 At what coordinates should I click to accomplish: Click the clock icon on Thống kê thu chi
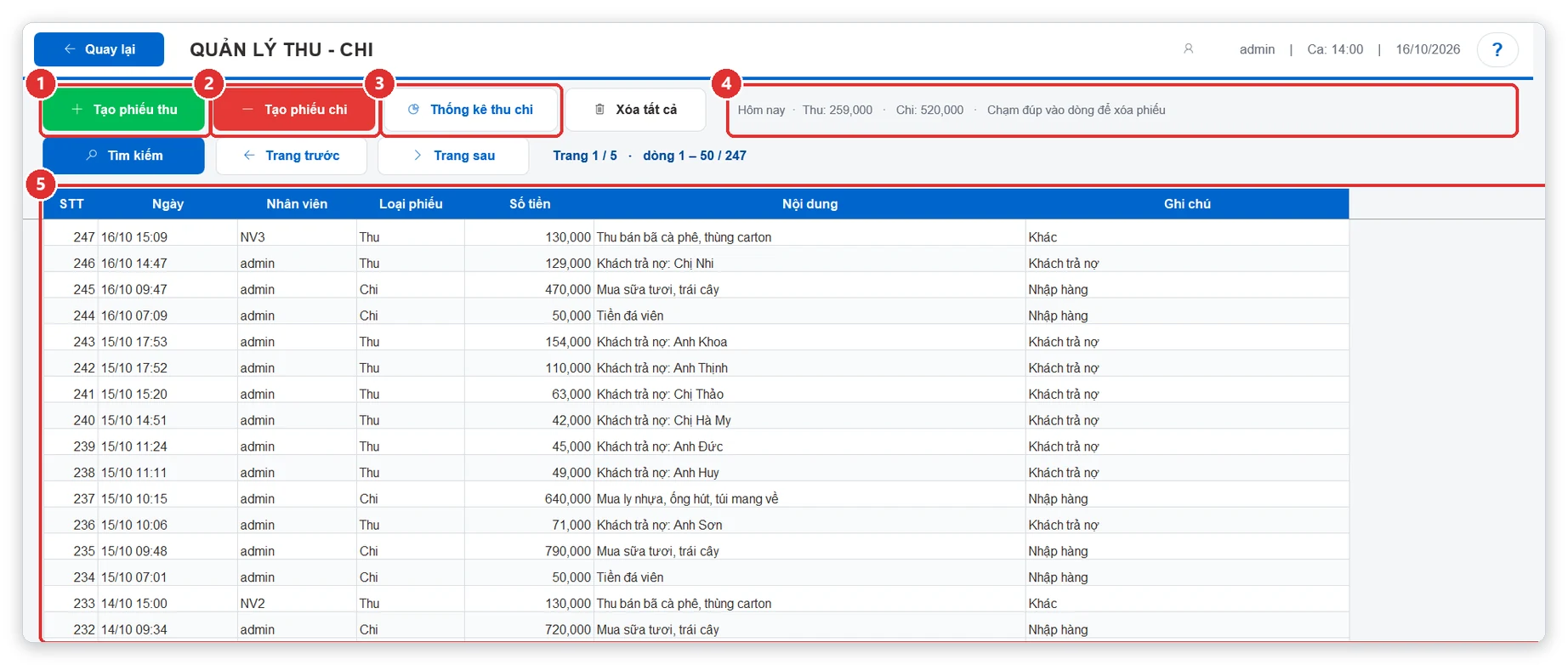(413, 109)
